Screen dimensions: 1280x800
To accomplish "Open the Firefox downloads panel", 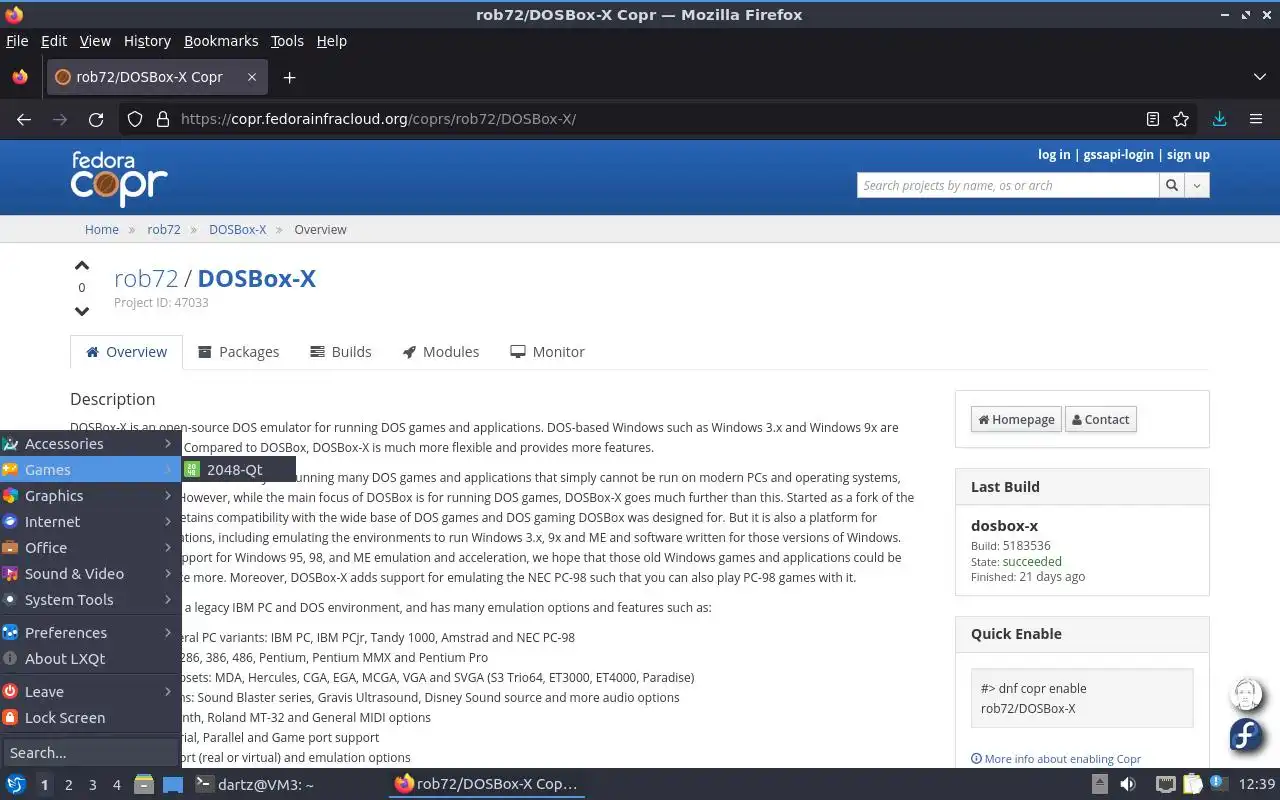I will click(x=1219, y=119).
